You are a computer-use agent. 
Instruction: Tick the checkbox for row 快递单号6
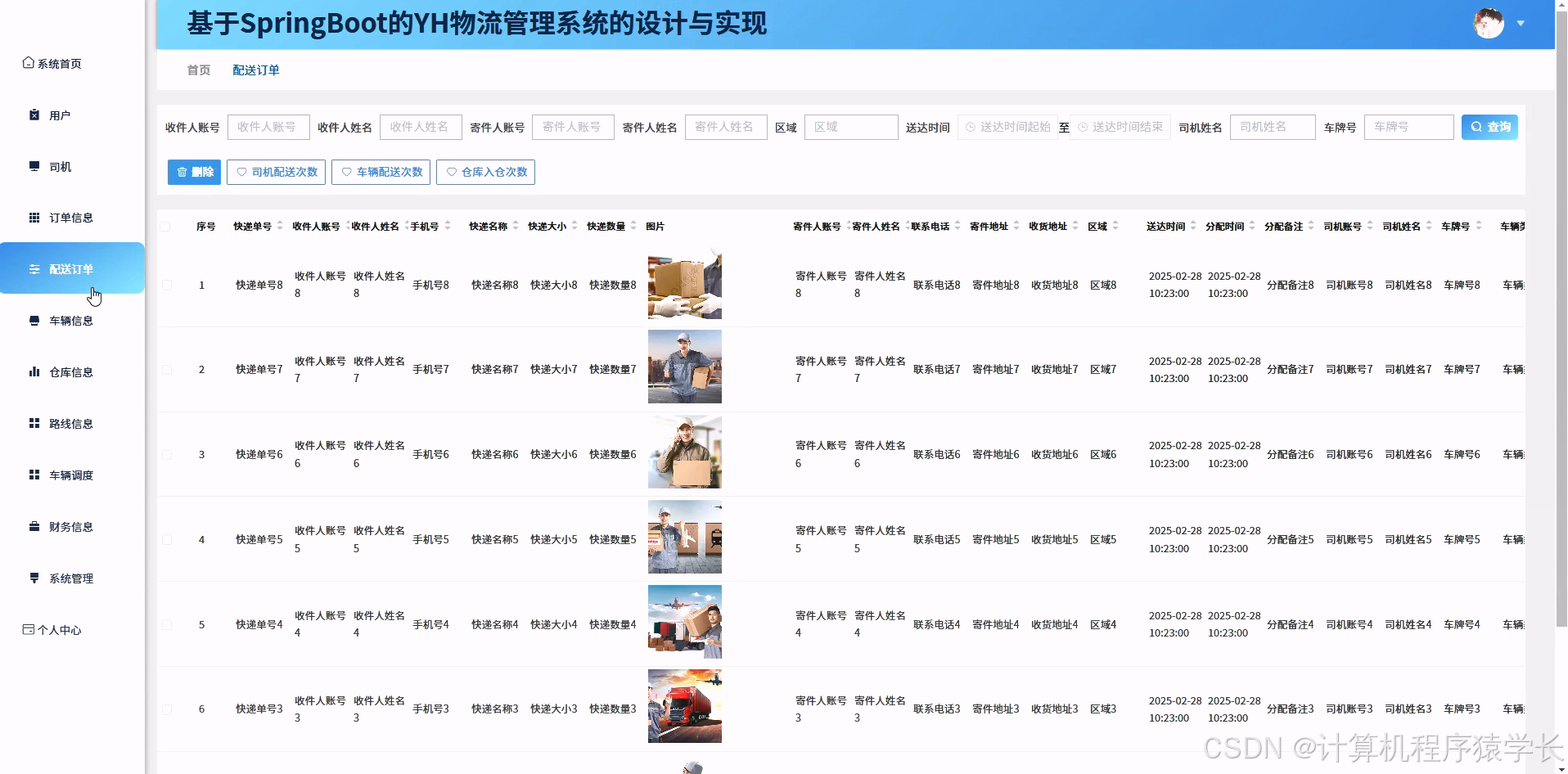168,454
